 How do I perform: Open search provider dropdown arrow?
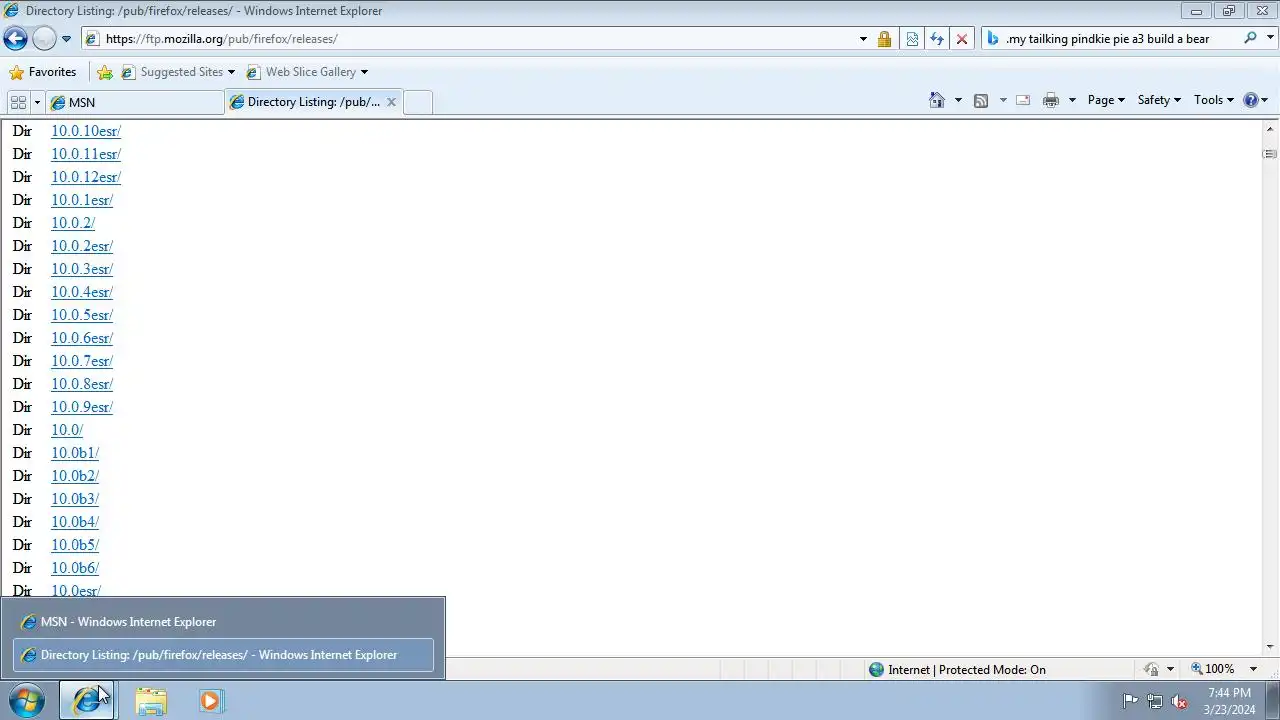pyautogui.click(x=1269, y=39)
